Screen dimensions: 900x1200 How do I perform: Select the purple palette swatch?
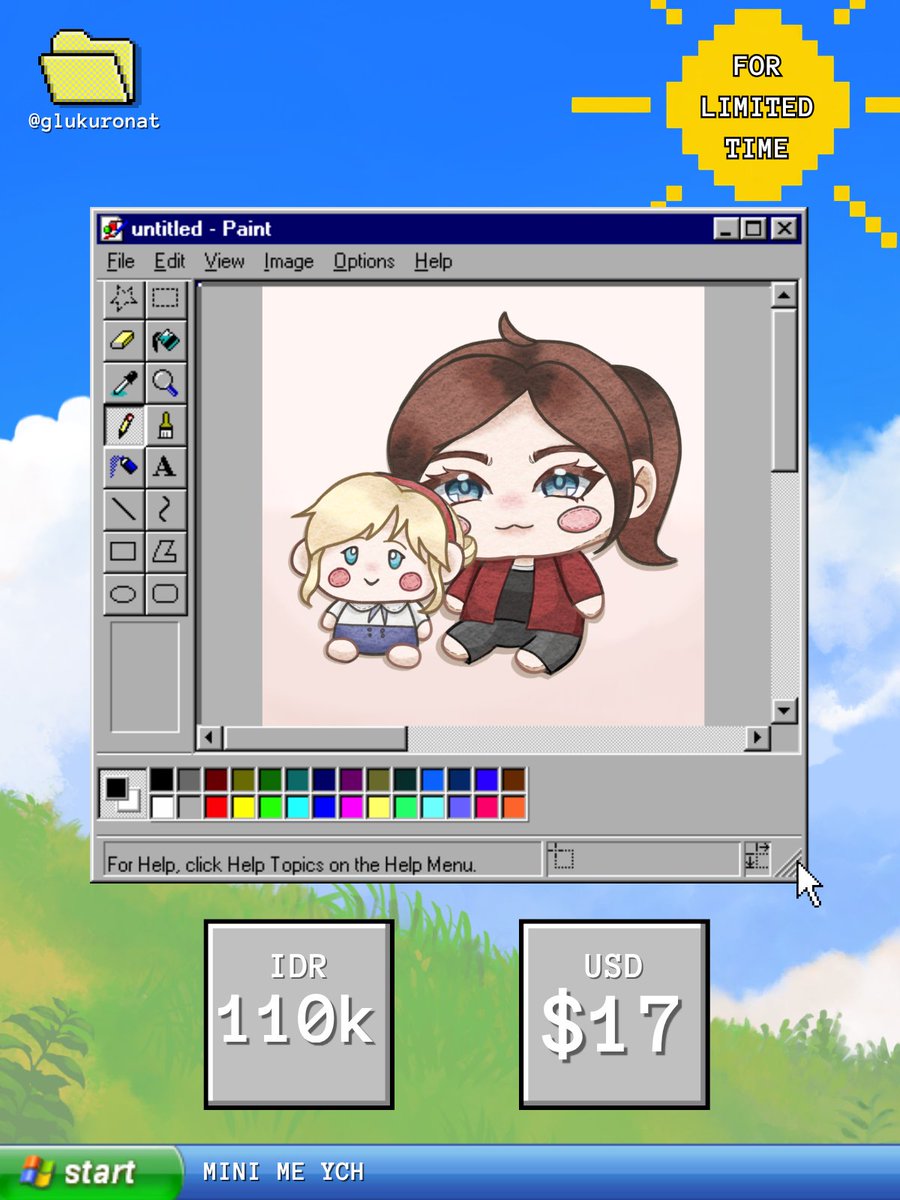tap(351, 781)
